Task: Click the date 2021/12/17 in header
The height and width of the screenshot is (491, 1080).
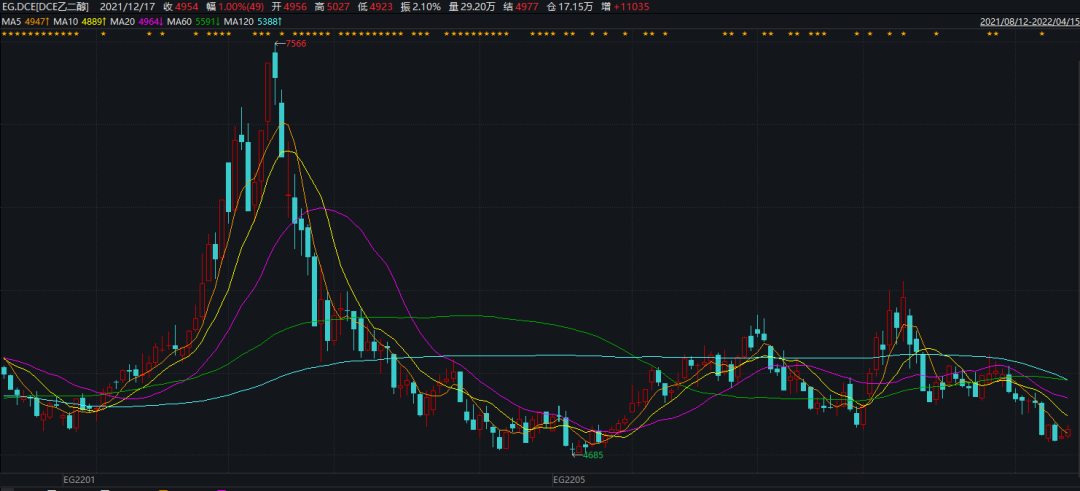Action: pyautogui.click(x=129, y=6)
